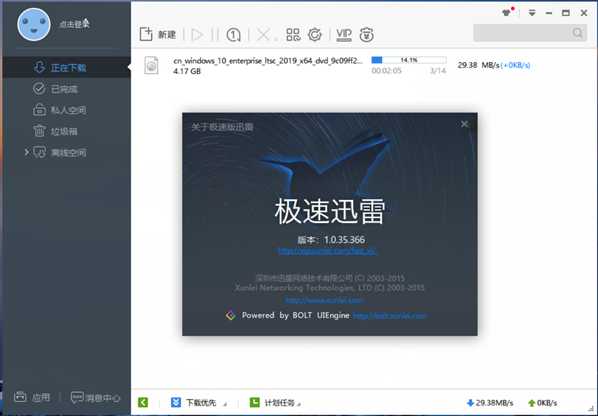This screenshot has height=416, width=598.
Task: Open the skin icon in title bar
Action: pos(507,12)
